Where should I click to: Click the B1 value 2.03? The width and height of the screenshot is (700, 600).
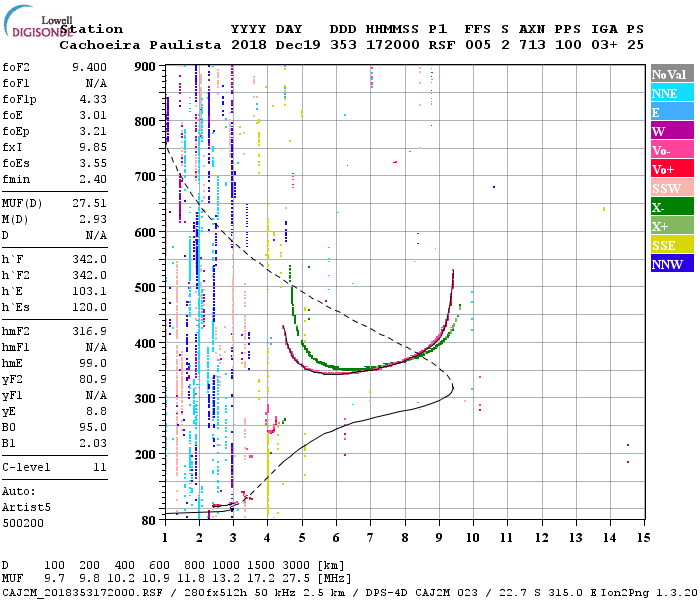click(93, 444)
